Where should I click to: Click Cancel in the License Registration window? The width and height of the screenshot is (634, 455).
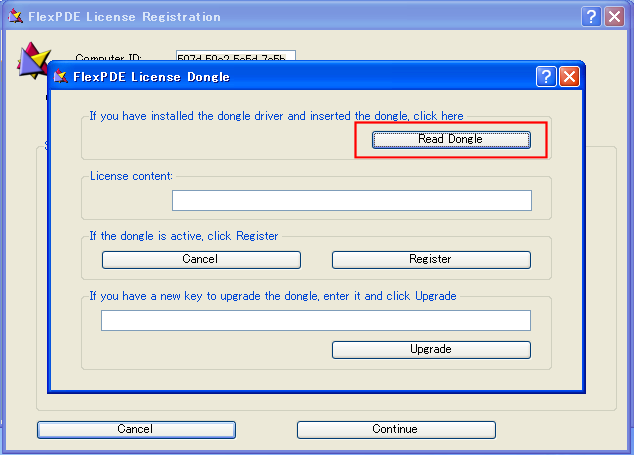coord(136,429)
